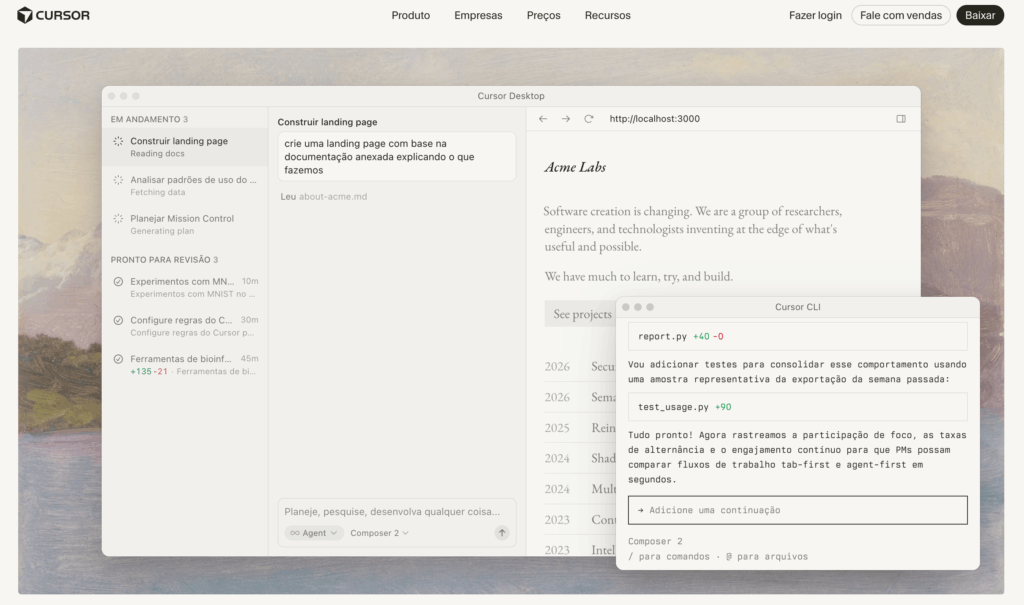Select the Planejar Mission Control task
This screenshot has width=1024, height=605.
point(185,224)
